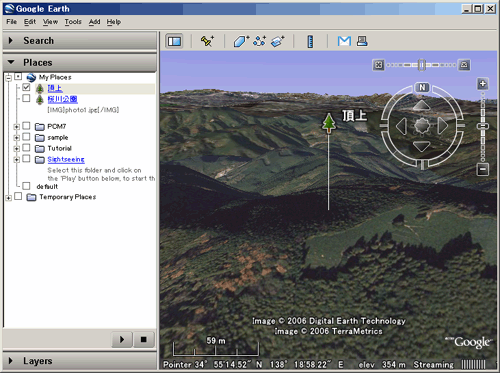Expand the Tutorial folder
The image size is (500, 373).
tap(17, 149)
